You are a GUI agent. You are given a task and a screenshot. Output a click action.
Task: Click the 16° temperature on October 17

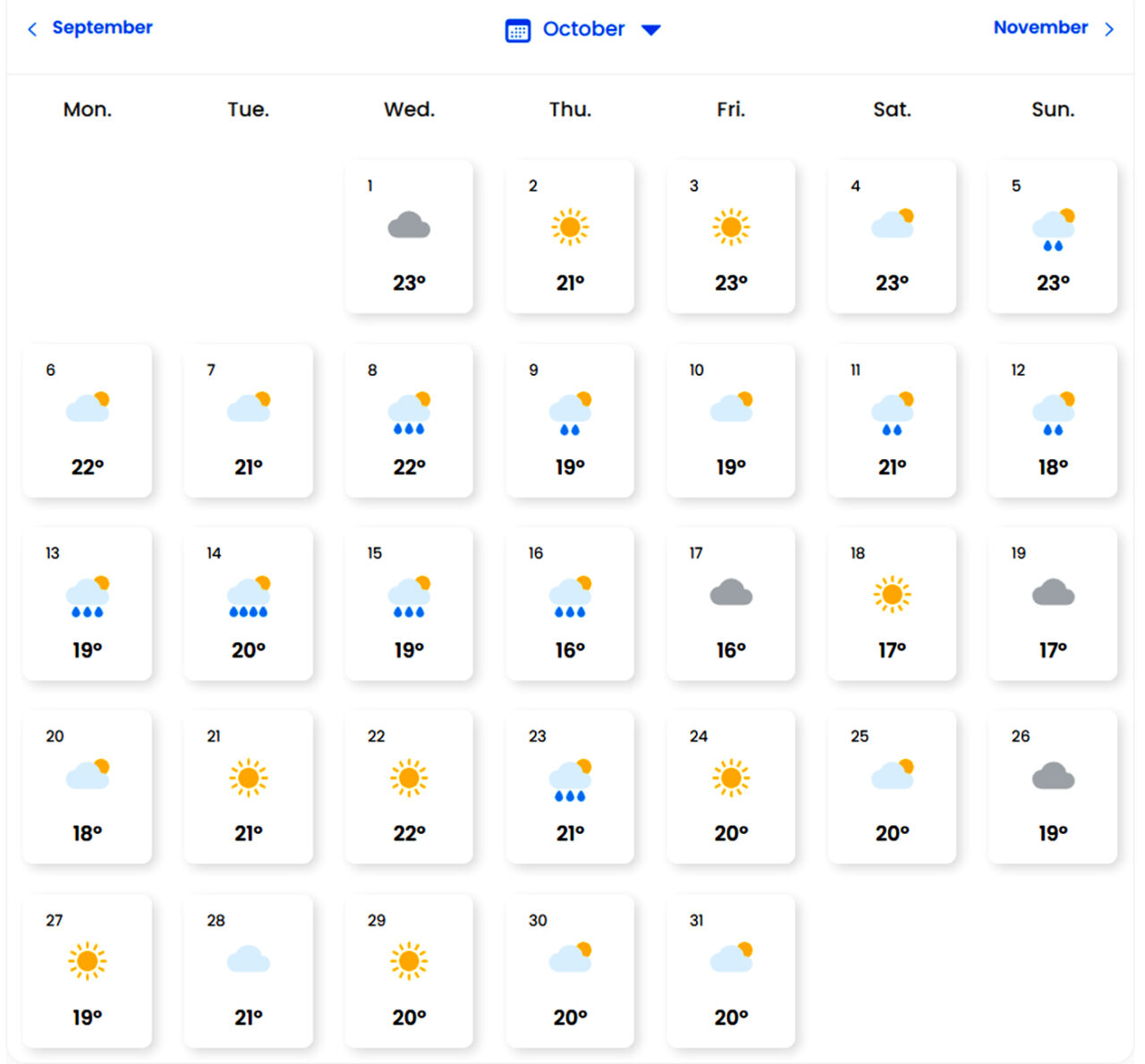(731, 651)
